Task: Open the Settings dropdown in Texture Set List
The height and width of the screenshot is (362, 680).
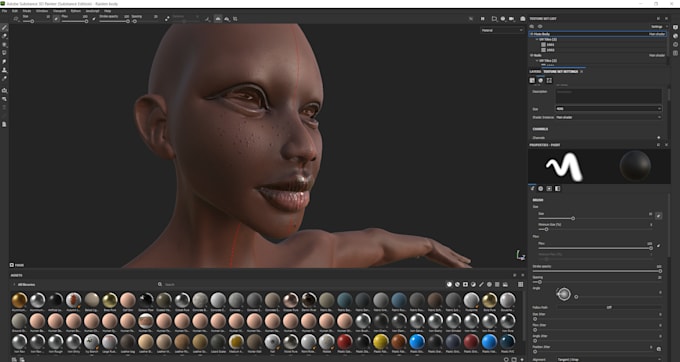Action: click(659, 26)
